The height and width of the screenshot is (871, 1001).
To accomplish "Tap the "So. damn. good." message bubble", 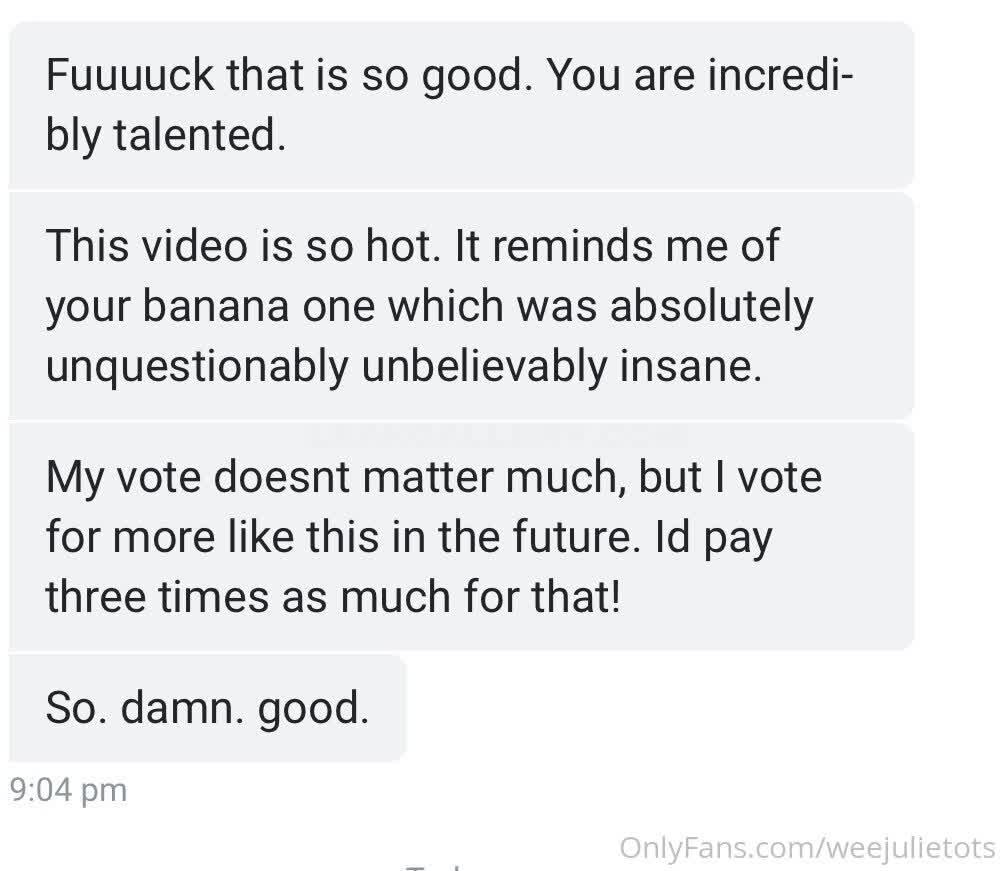I will tap(207, 708).
